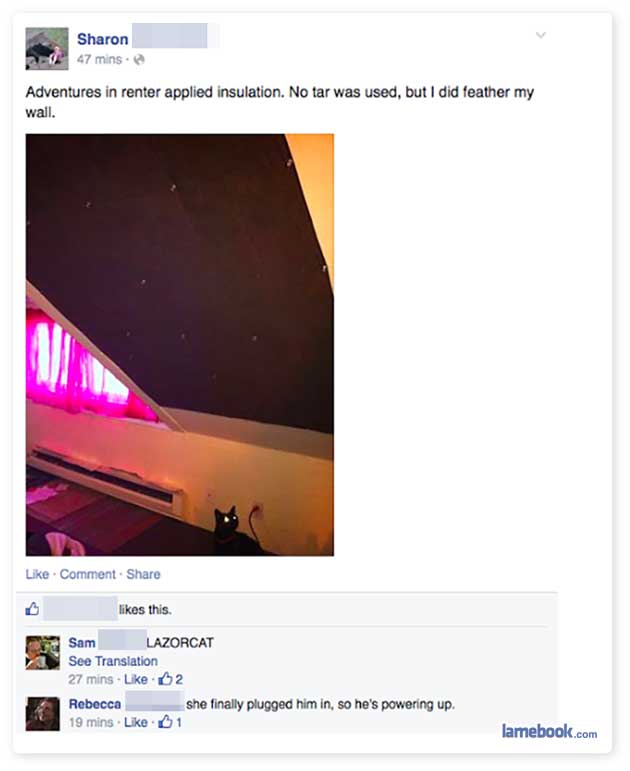The image size is (630, 771).
Task: Open the 47 mins post timestamp
Action: [x=99, y=59]
